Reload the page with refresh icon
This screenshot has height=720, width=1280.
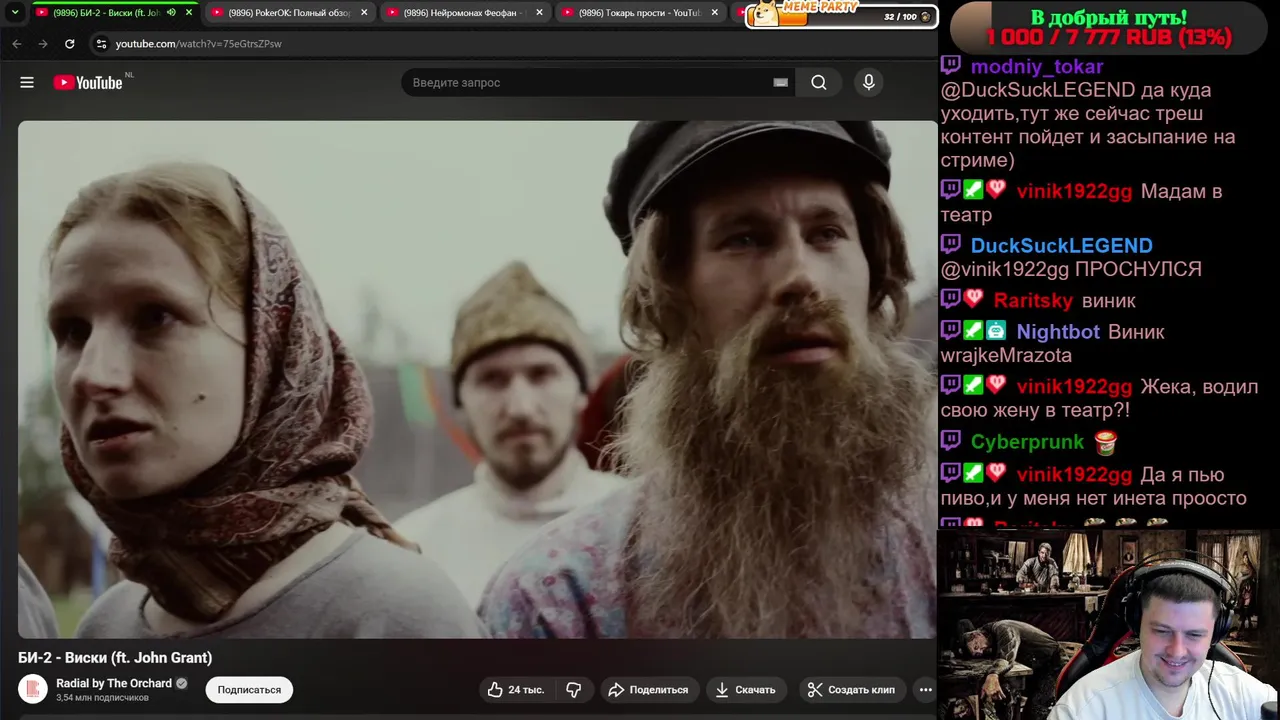pos(69,44)
